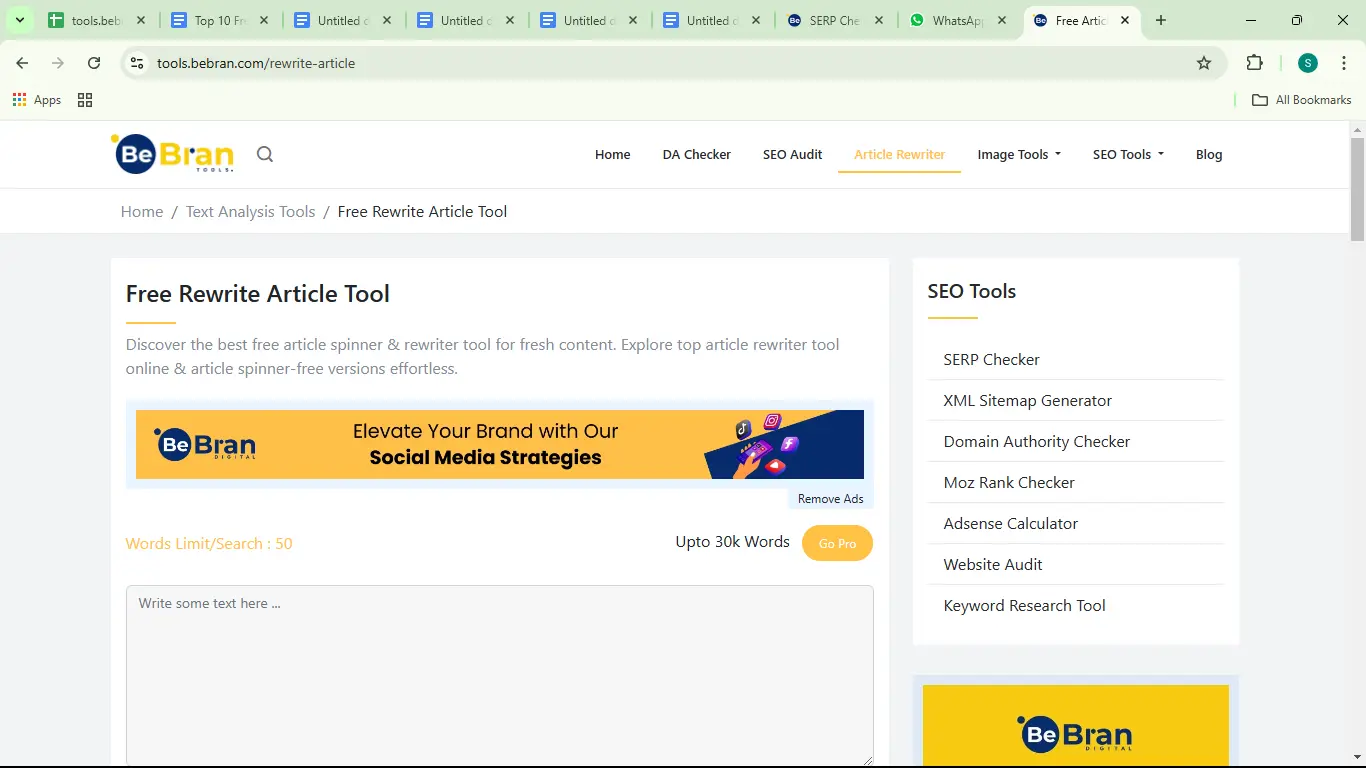Close the Top 10 Fr document tab
The height and width of the screenshot is (768, 1366).
coord(264,20)
